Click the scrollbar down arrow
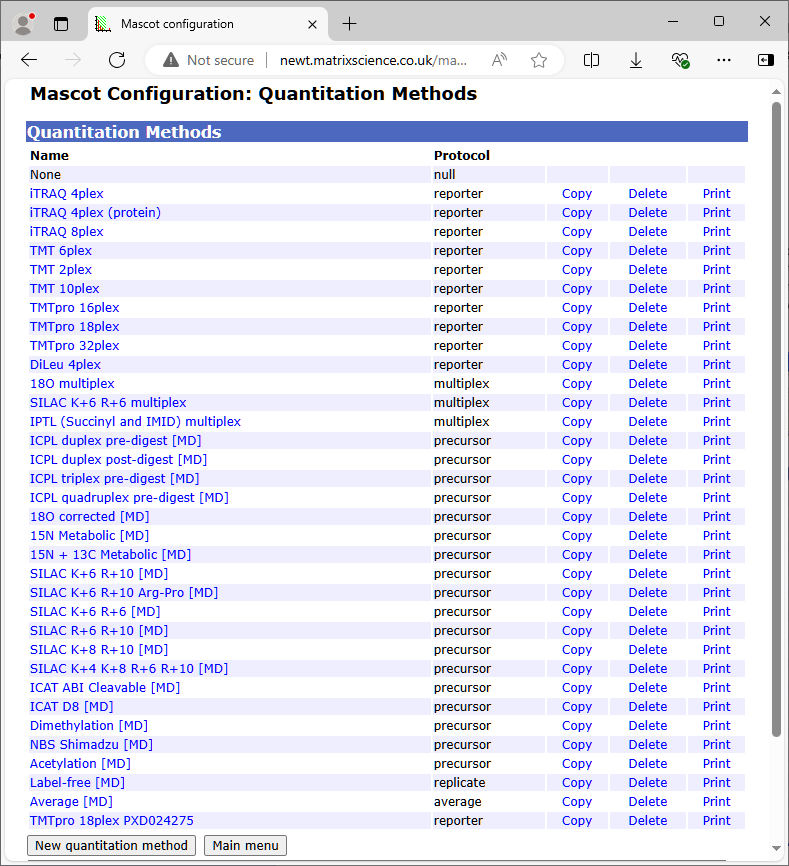This screenshot has height=866, width=789. pyautogui.click(x=776, y=848)
